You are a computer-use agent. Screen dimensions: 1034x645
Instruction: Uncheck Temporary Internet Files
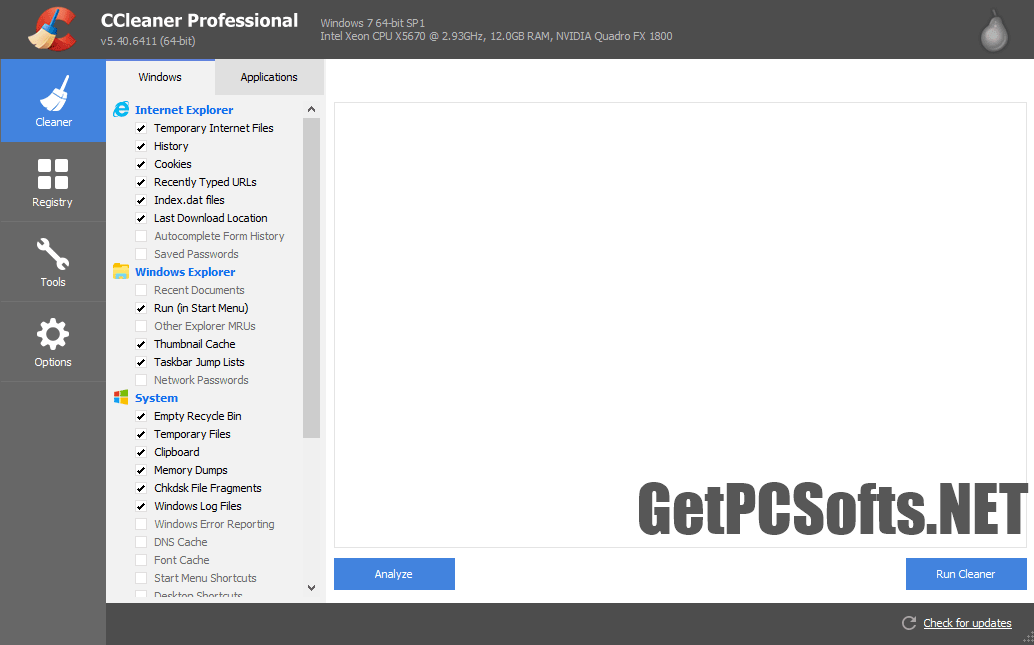pos(141,128)
